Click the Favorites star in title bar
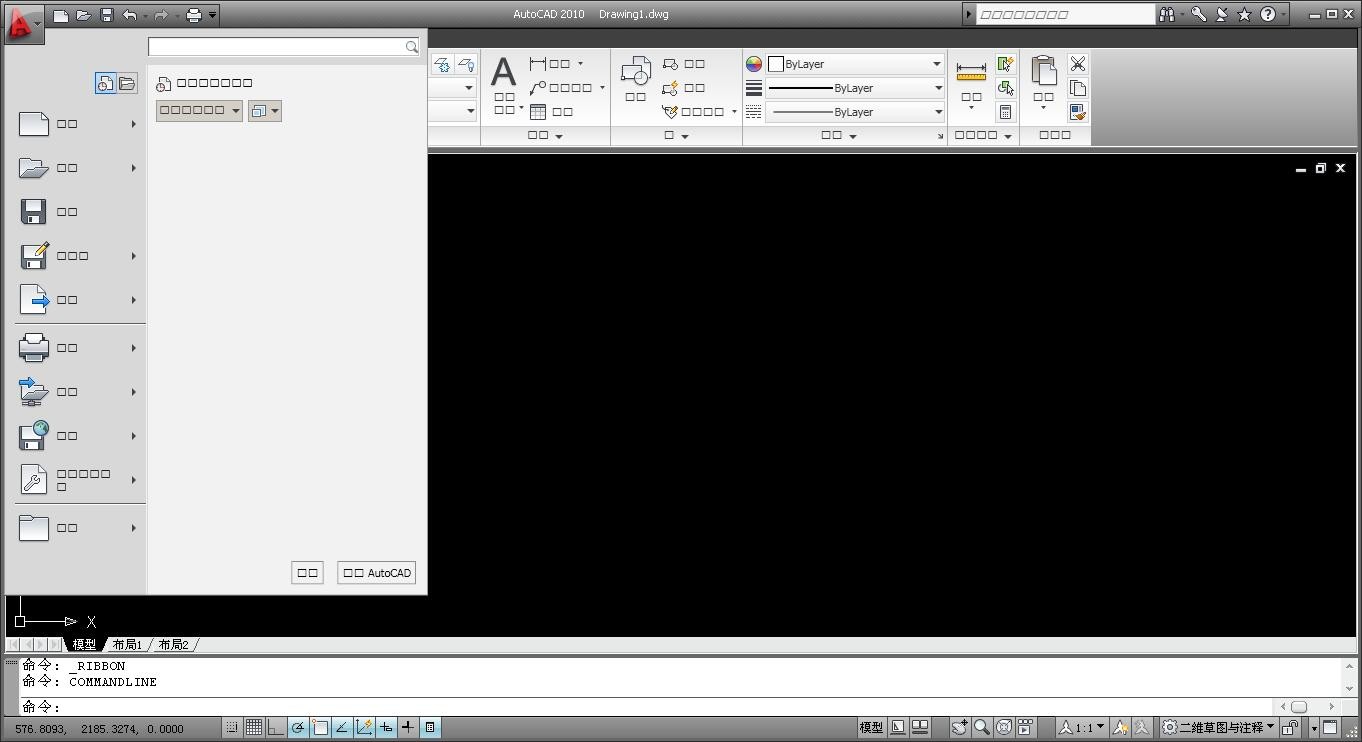The height and width of the screenshot is (742, 1362). [x=1244, y=14]
